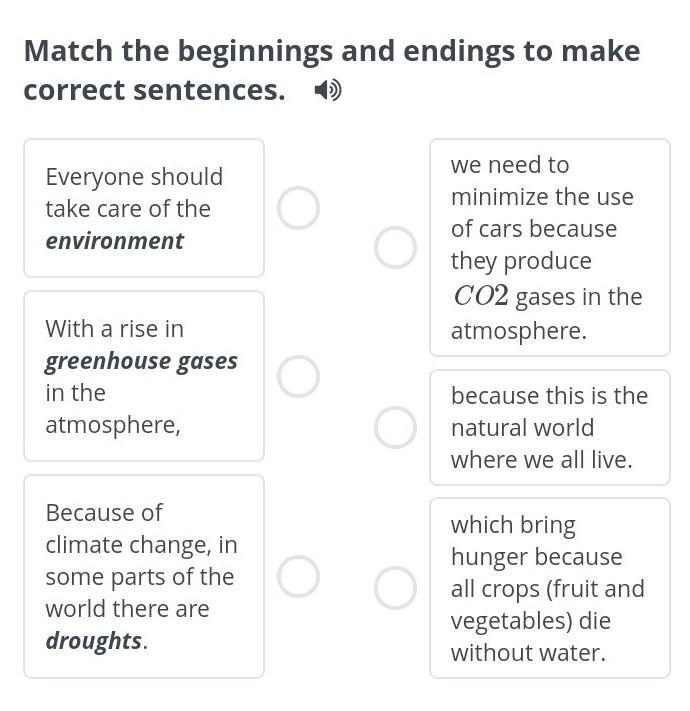Viewport: 690px width, 711px height.
Task: Select the circle beside 'With a rise in greenhouse gases'
Action: click(298, 376)
